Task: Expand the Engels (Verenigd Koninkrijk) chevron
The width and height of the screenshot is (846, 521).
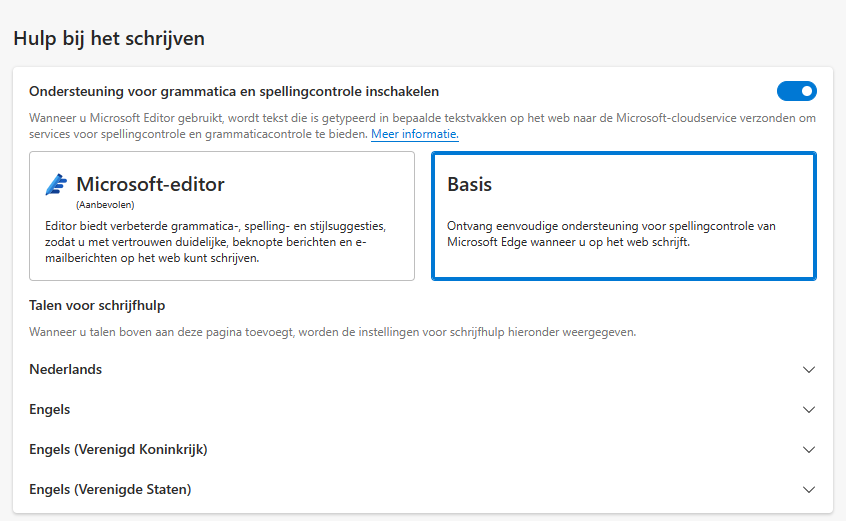Action: [x=808, y=449]
